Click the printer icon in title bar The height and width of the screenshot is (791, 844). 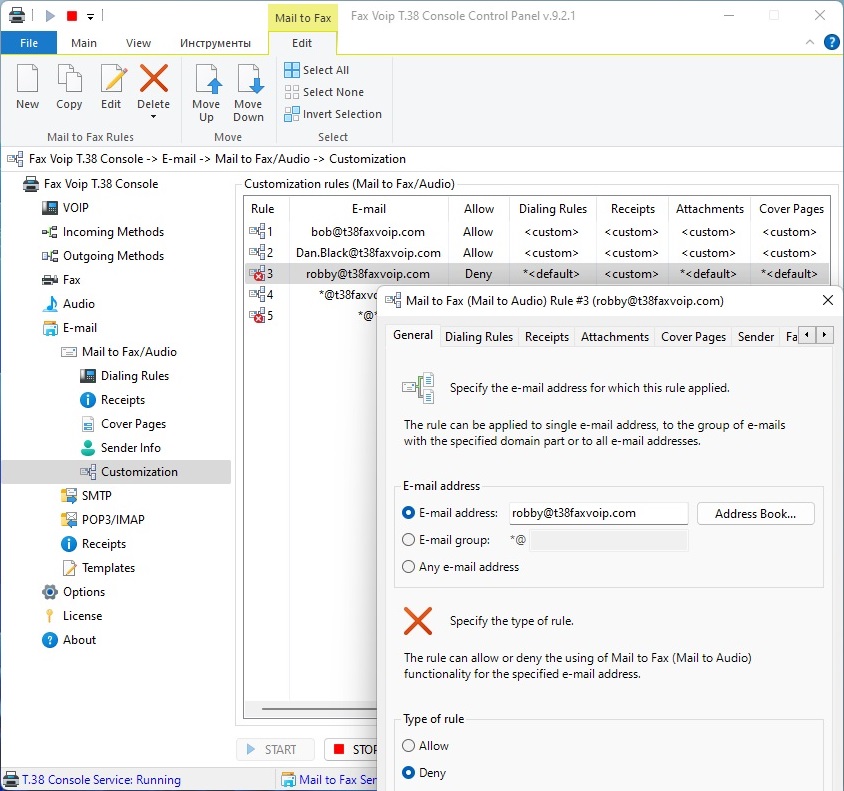17,16
